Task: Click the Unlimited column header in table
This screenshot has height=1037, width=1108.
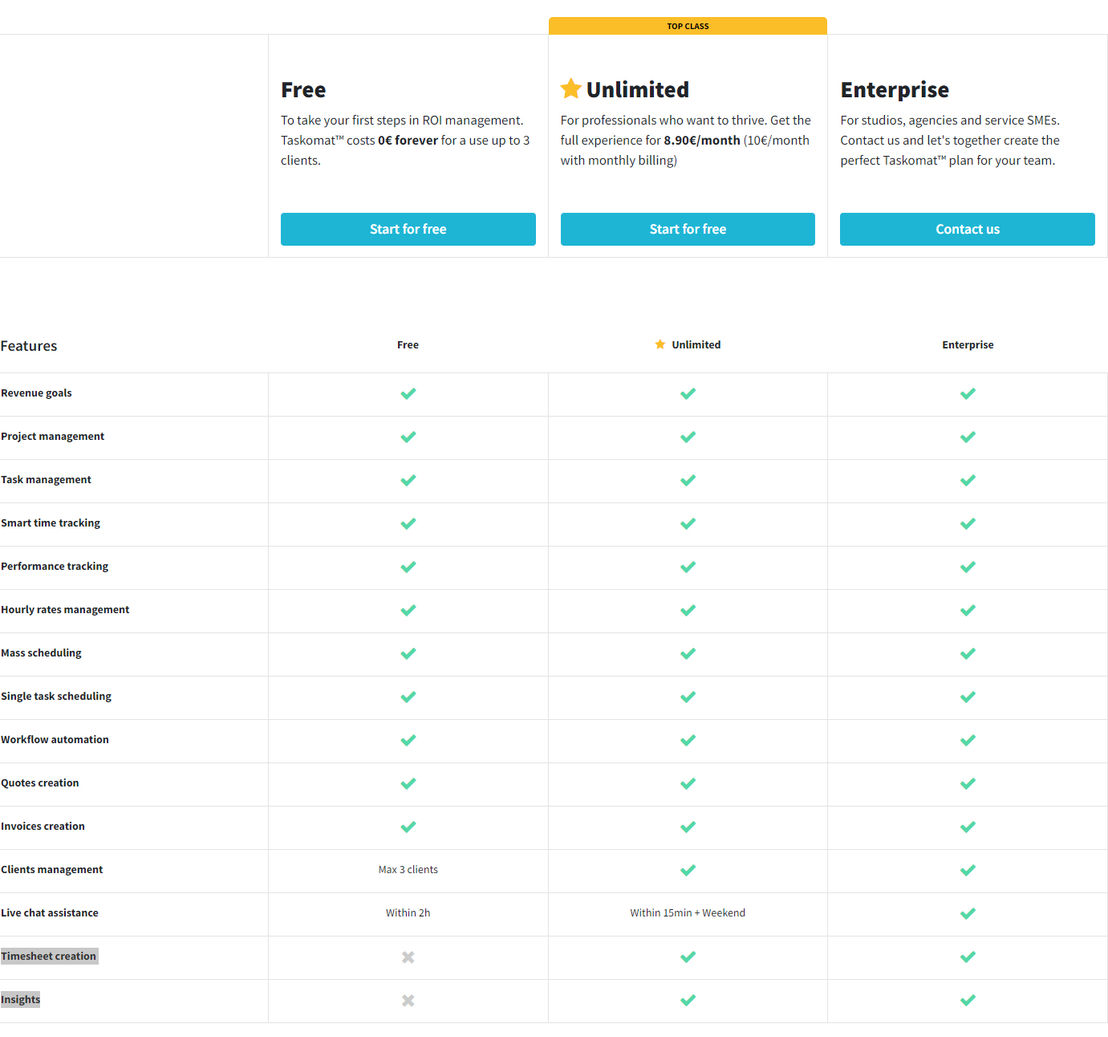Action: click(696, 345)
